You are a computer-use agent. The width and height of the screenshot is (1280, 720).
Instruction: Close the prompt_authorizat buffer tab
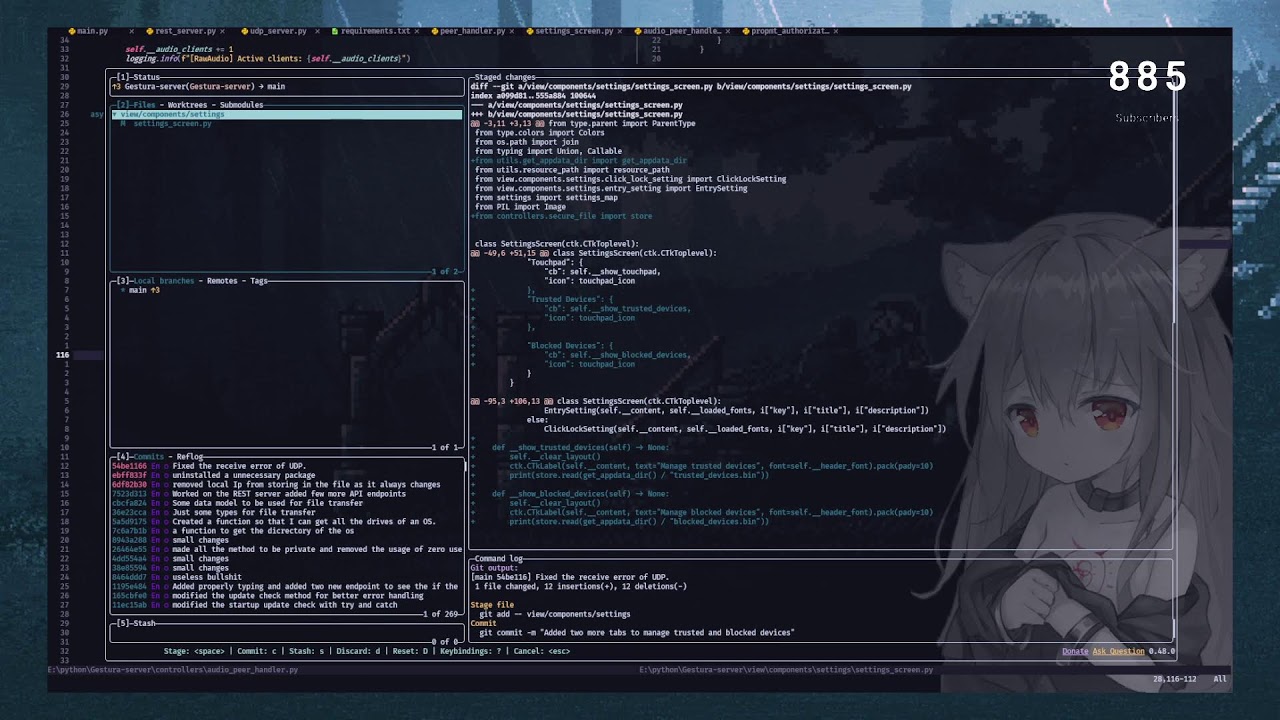[835, 31]
